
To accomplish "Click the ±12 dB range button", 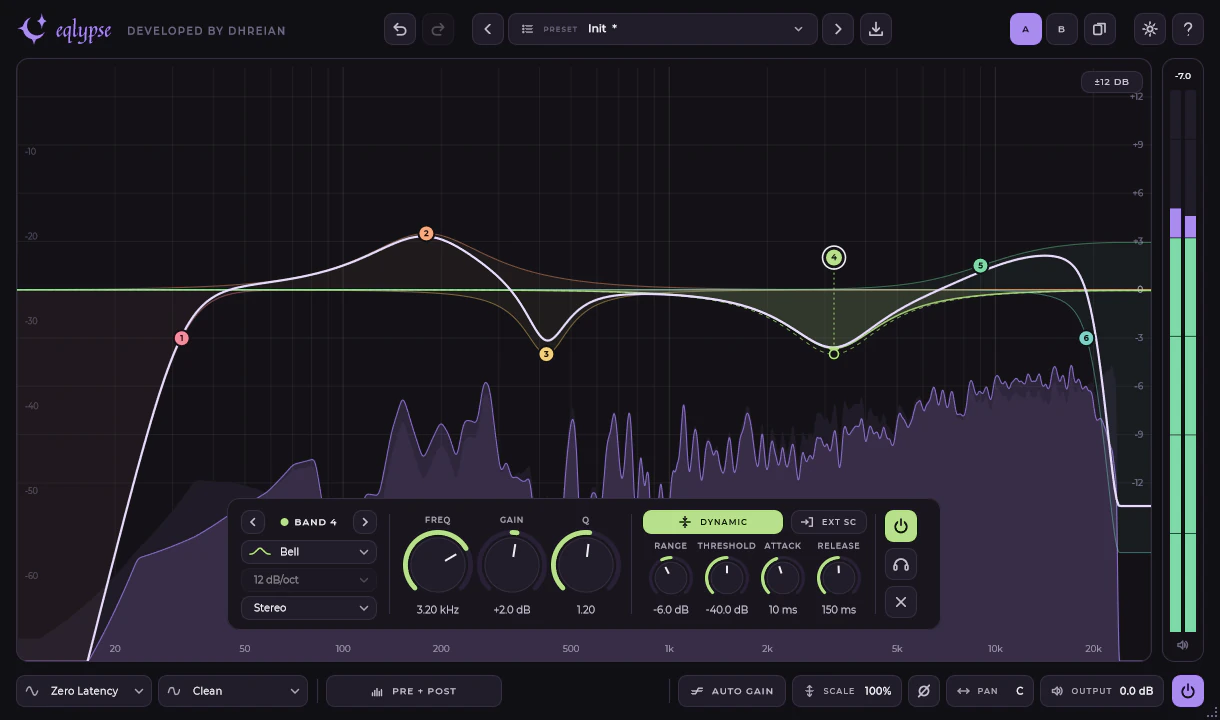I will pos(1112,82).
